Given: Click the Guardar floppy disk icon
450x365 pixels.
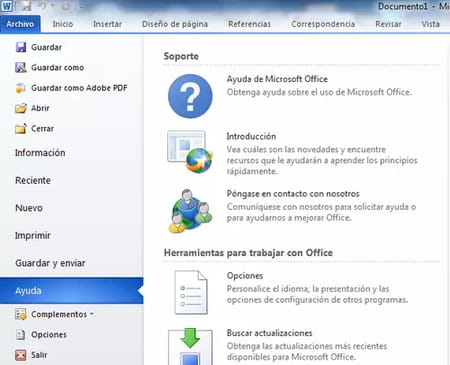Looking at the screenshot, I should (x=21, y=47).
